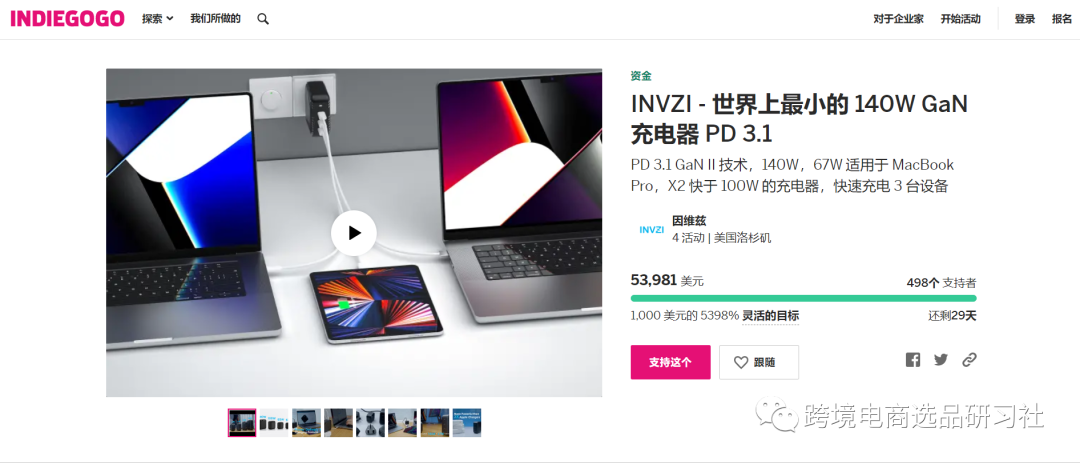Image resolution: width=1080 pixels, height=464 pixels.
Task: Click 开始活动 in header
Action: tap(960, 19)
